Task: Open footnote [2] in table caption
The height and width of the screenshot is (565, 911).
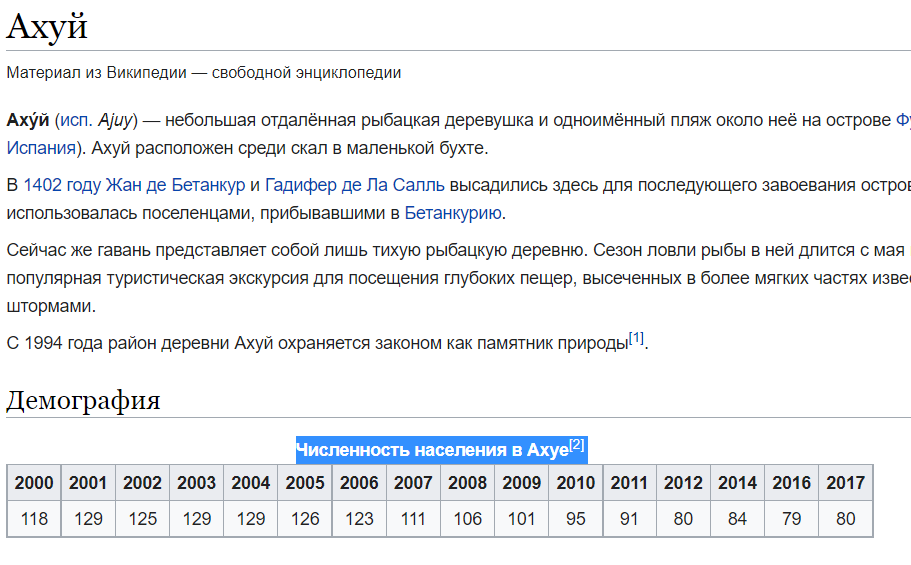Action: tap(576, 445)
